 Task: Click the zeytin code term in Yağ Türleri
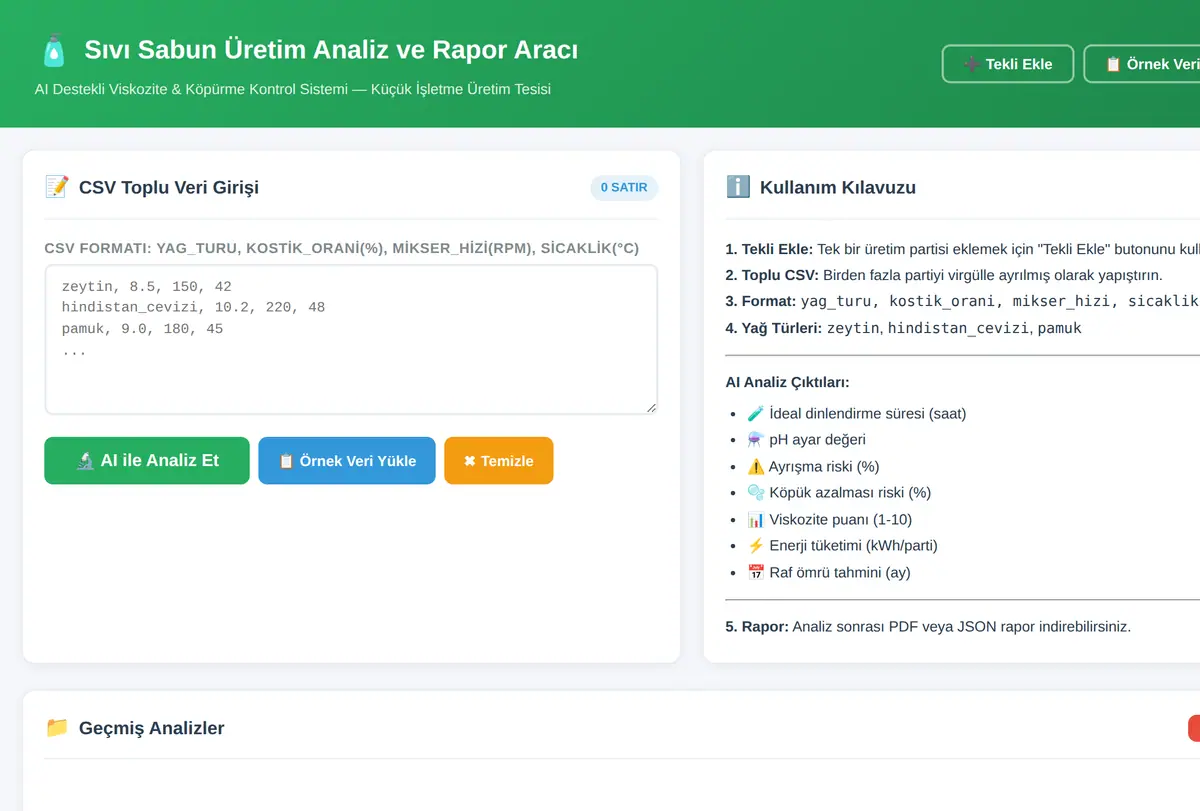(853, 328)
